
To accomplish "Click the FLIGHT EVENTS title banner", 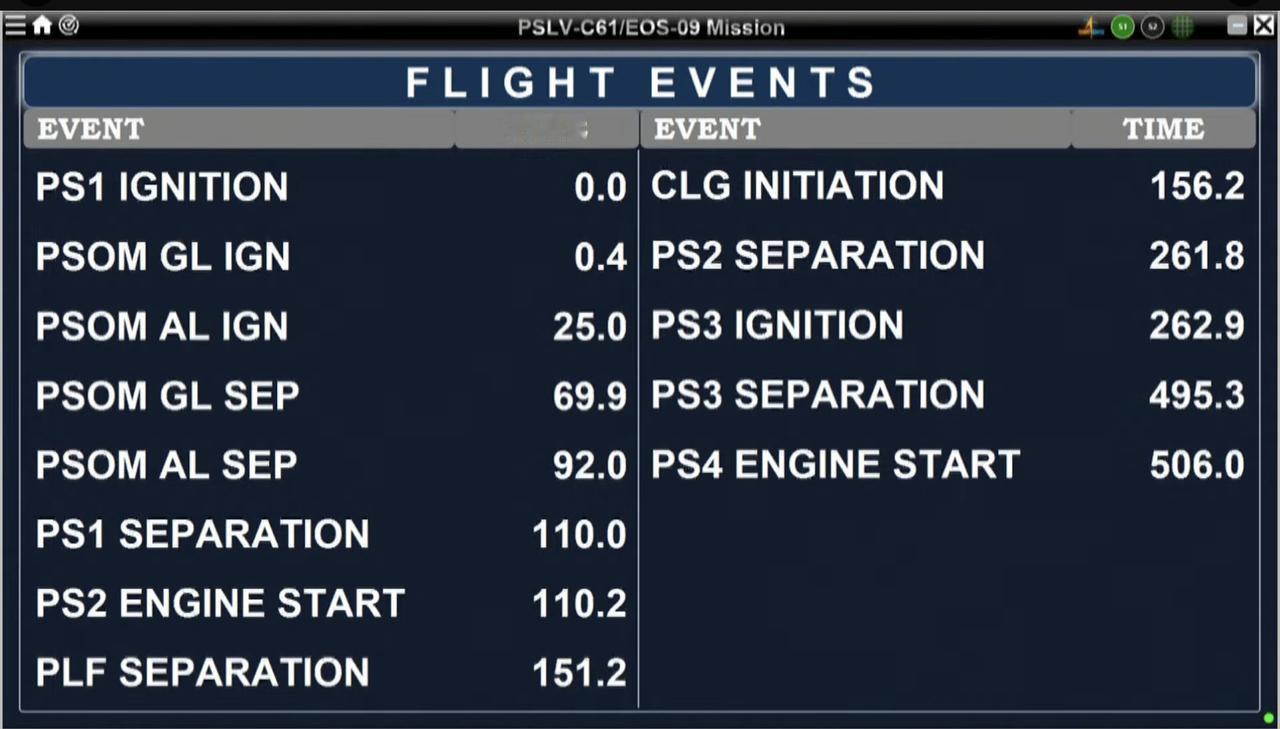I will 640,82.
